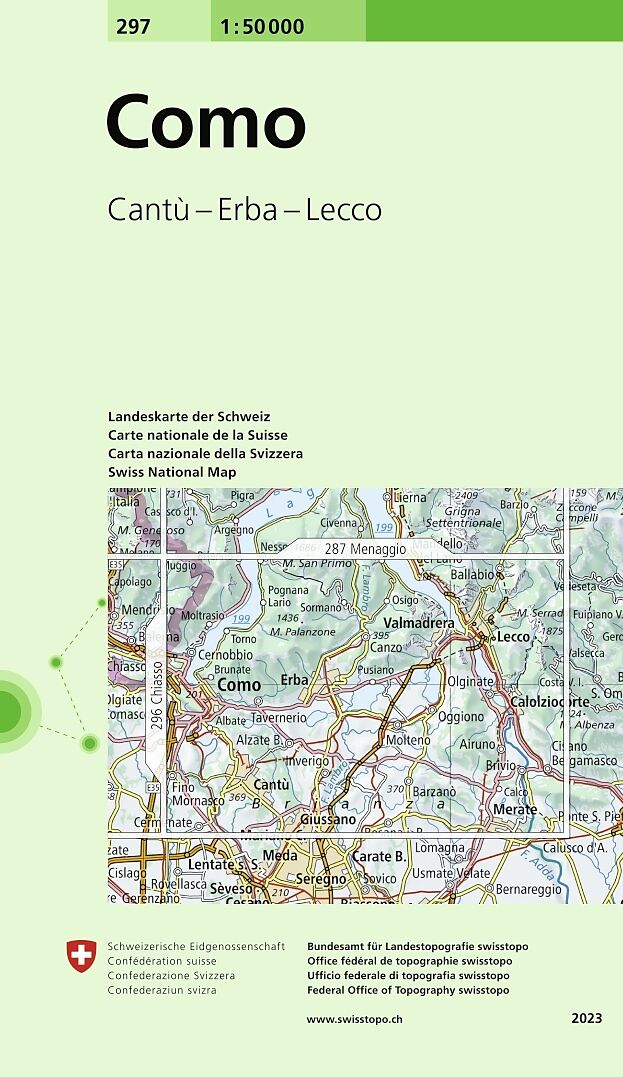Select the map sheet number 297
The width and height of the screenshot is (623, 1077).
(133, 27)
